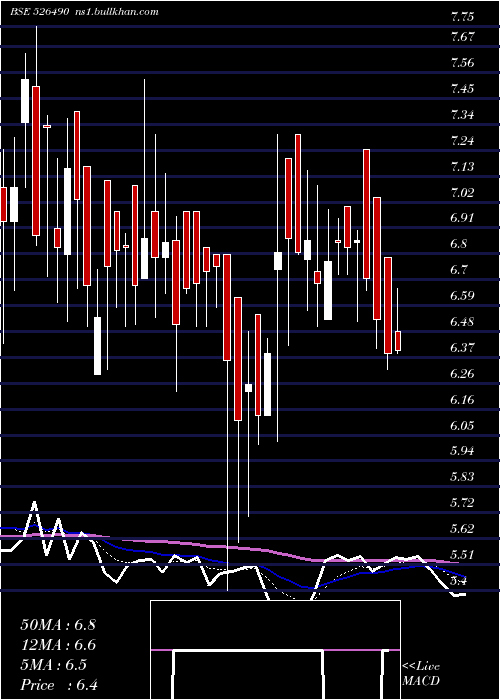Click the 6.48 price axis label

click(x=462, y=321)
